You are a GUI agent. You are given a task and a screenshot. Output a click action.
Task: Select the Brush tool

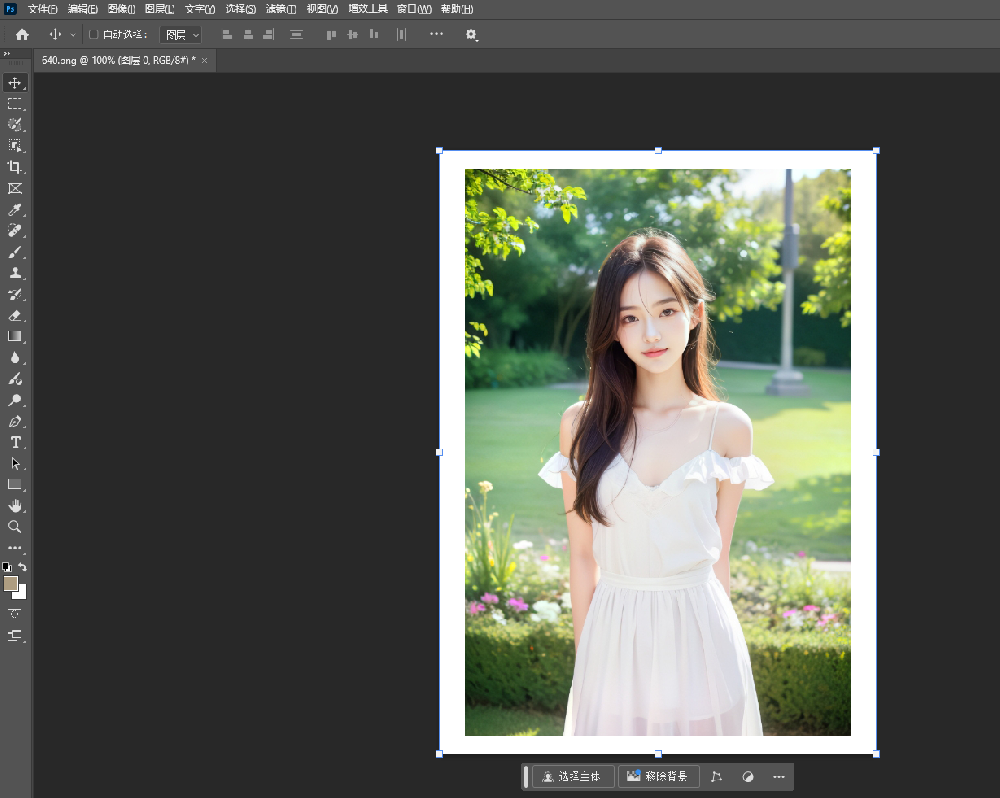(15, 252)
